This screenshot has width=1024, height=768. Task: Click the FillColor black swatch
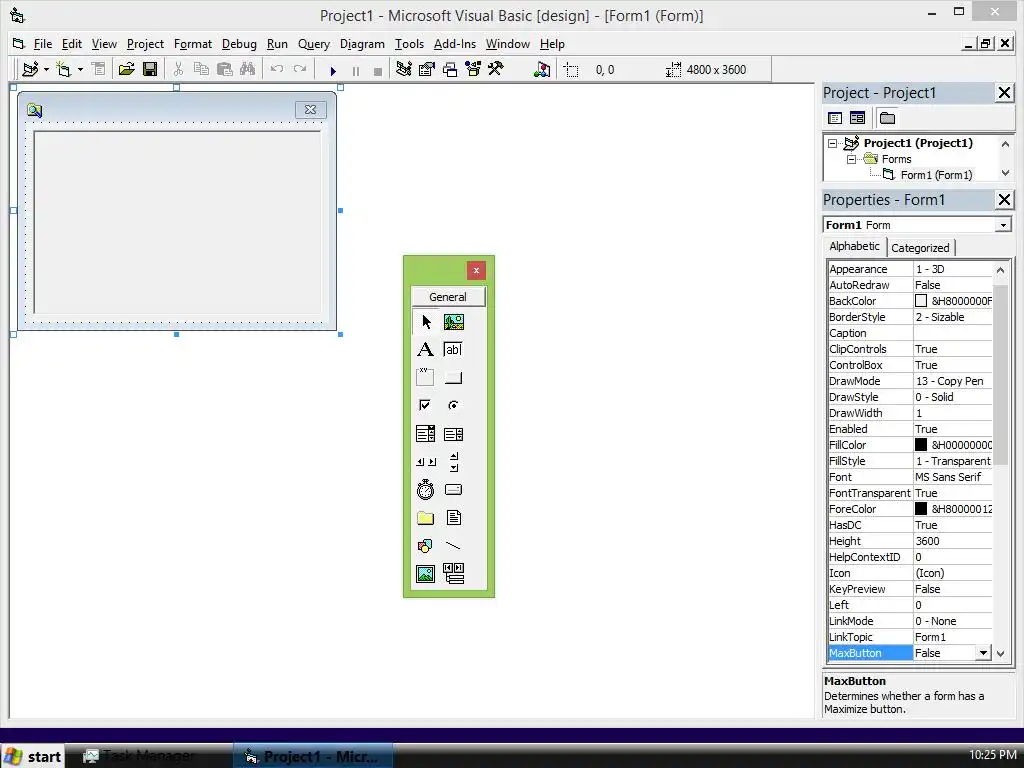click(x=921, y=445)
